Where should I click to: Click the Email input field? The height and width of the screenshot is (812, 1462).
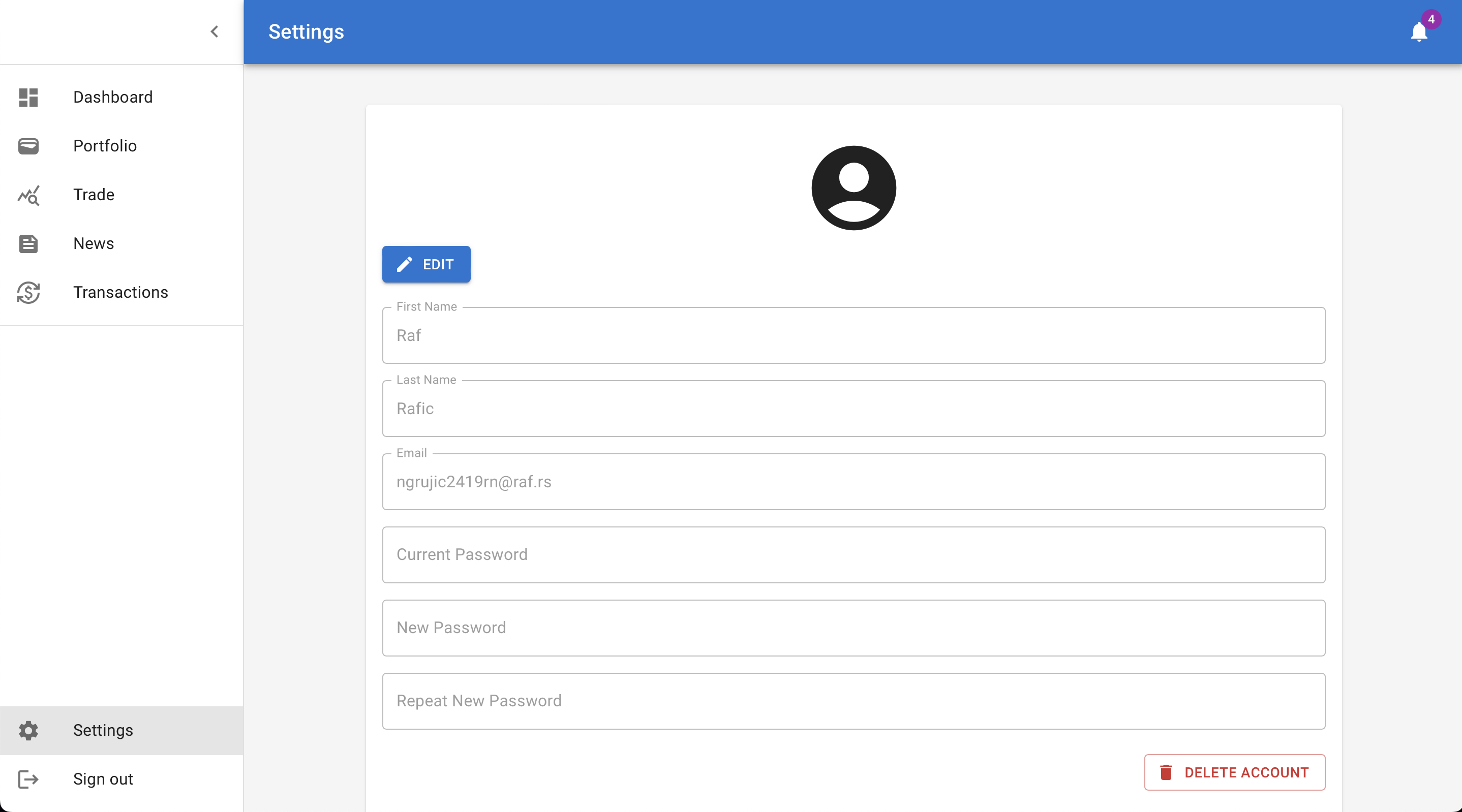pyautogui.click(x=854, y=482)
